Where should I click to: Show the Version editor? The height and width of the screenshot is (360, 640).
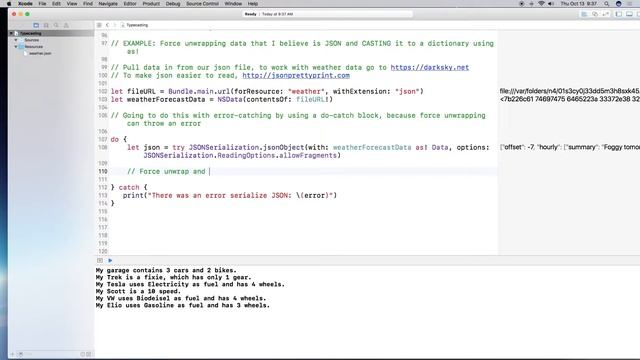pyautogui.click(x=606, y=14)
